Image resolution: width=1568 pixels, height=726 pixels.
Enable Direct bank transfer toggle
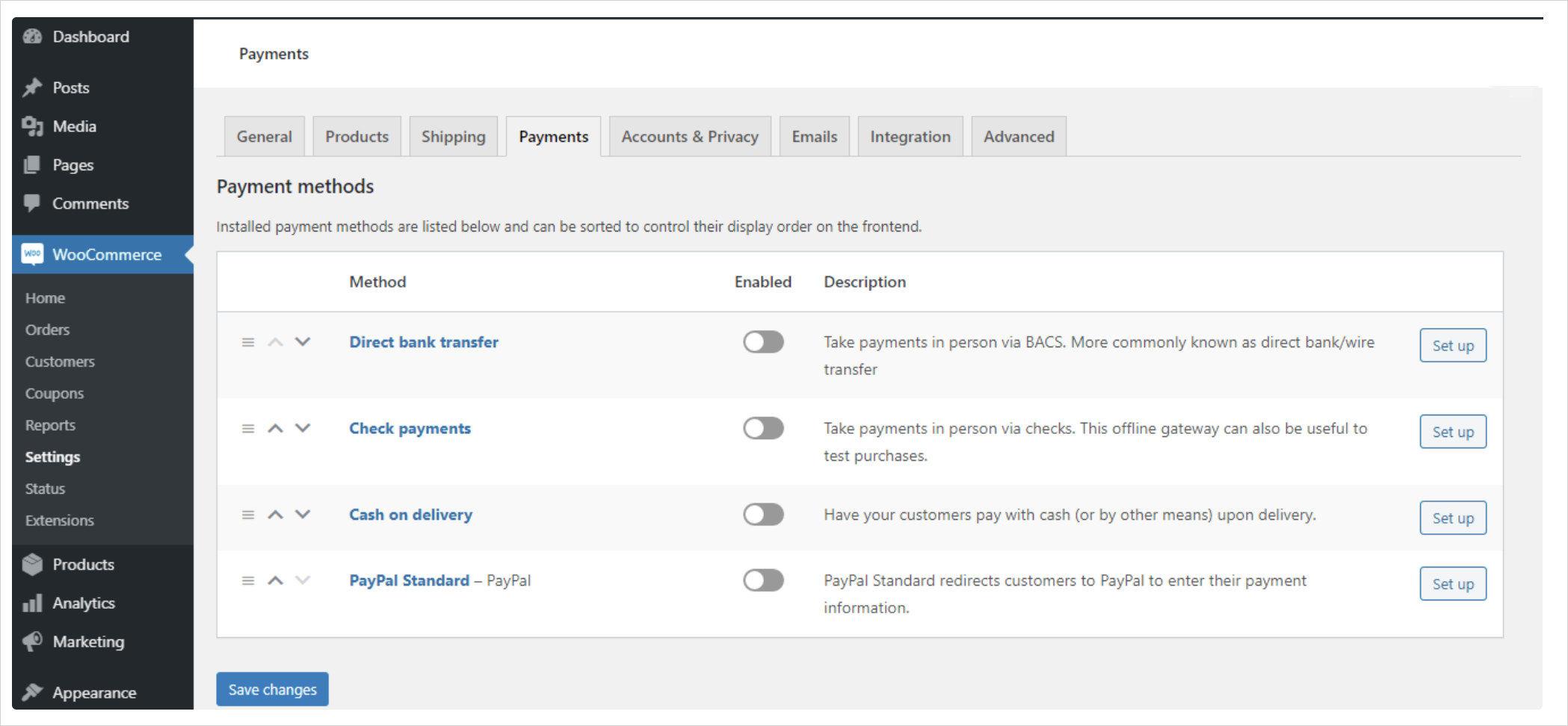pos(763,342)
